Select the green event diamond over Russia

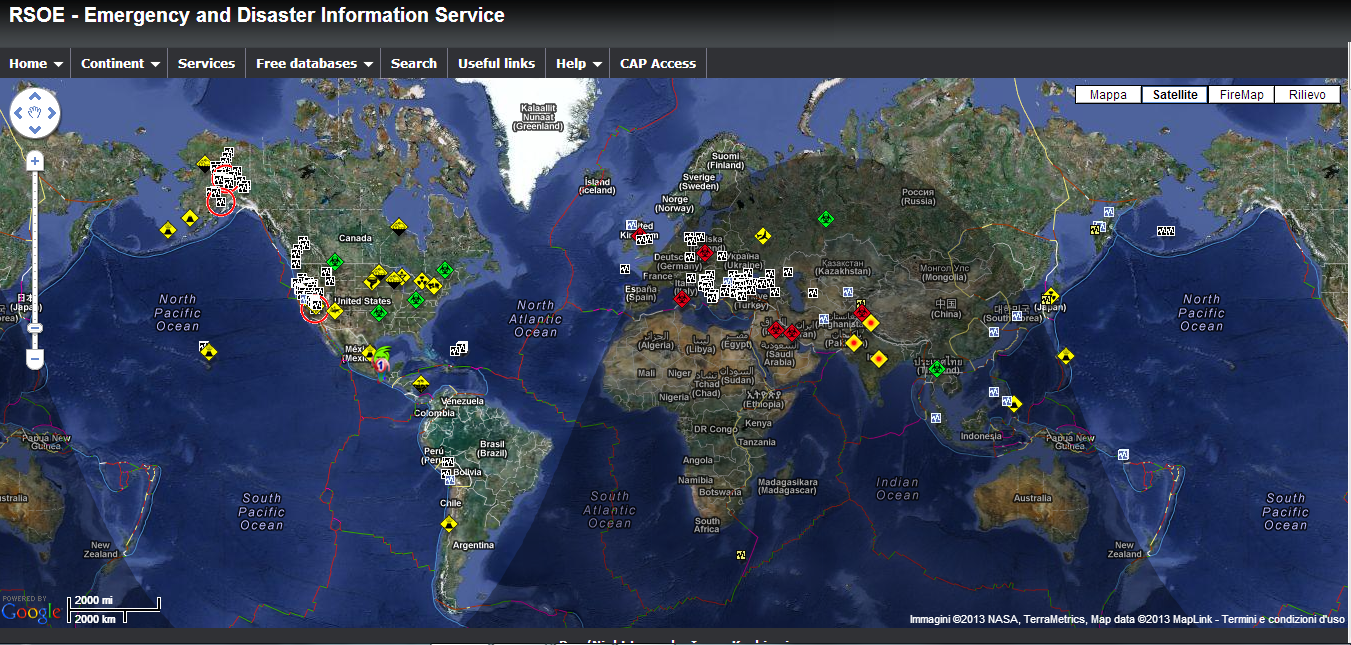826,219
